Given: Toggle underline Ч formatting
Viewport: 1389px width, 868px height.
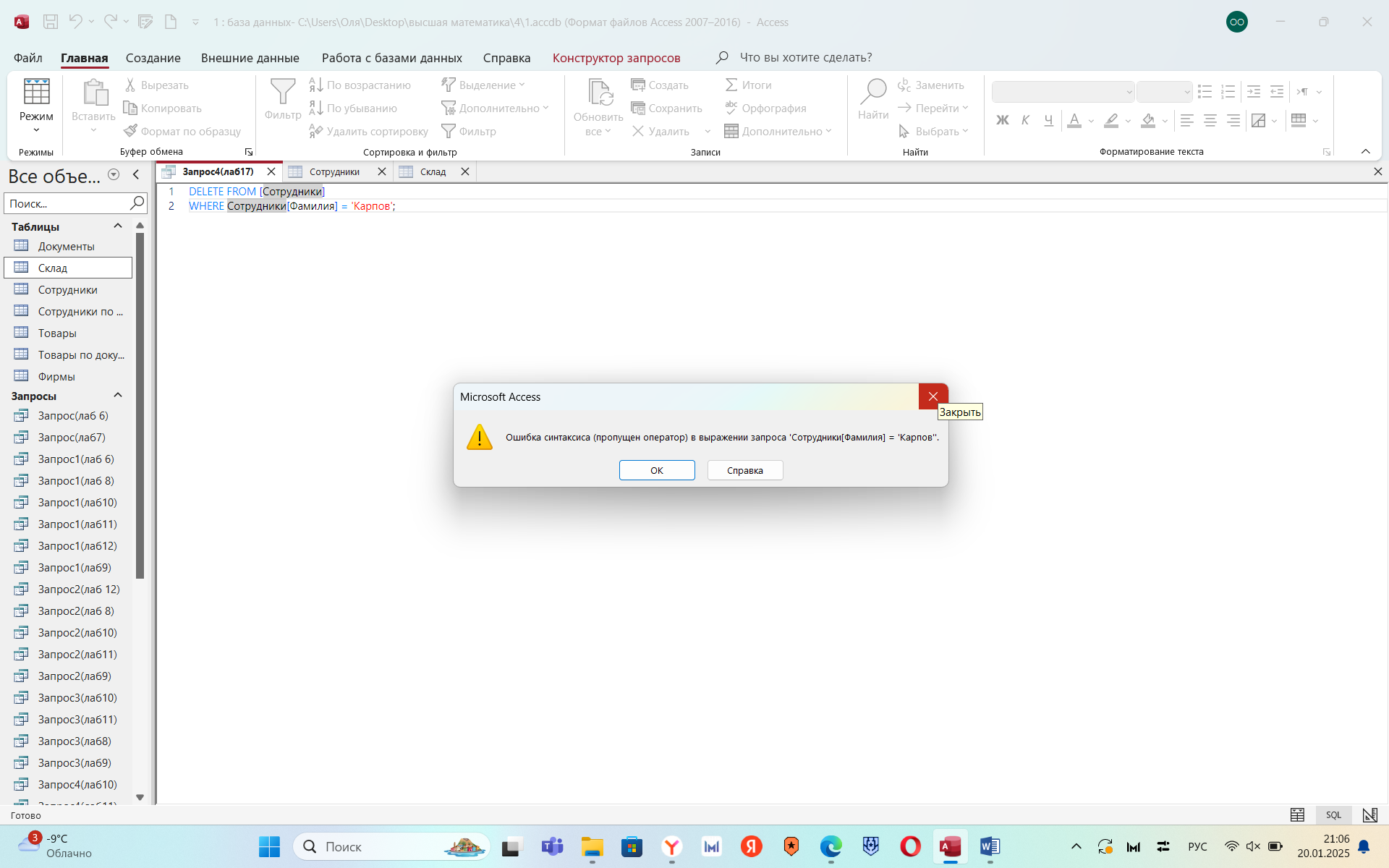Looking at the screenshot, I should click(x=1048, y=120).
